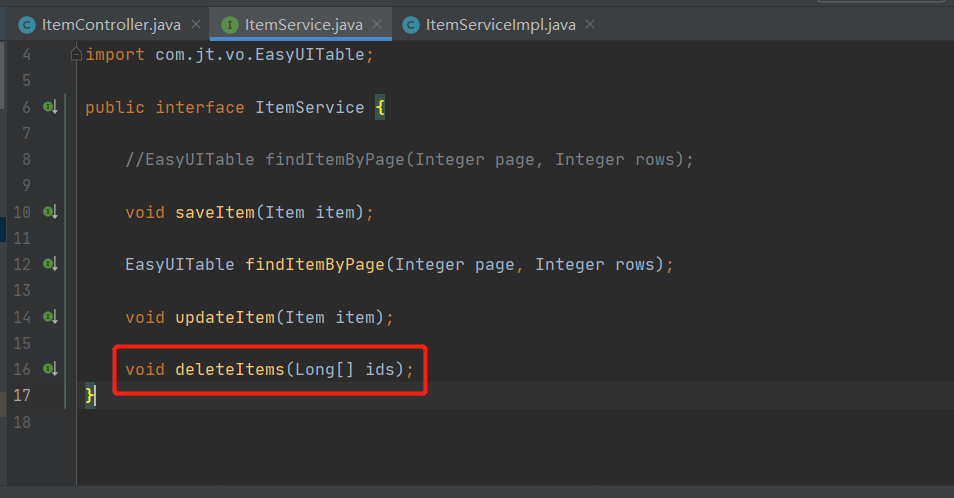Click the opening brace after ItemService
Viewport: 954px width, 498px height.
tap(380, 108)
